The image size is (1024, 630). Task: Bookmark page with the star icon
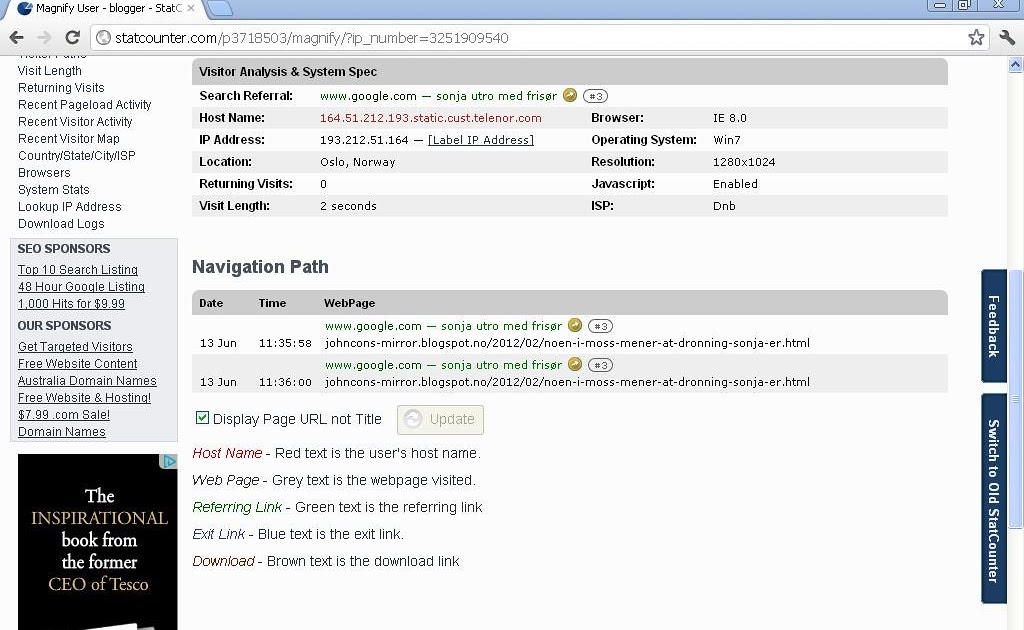(976, 38)
